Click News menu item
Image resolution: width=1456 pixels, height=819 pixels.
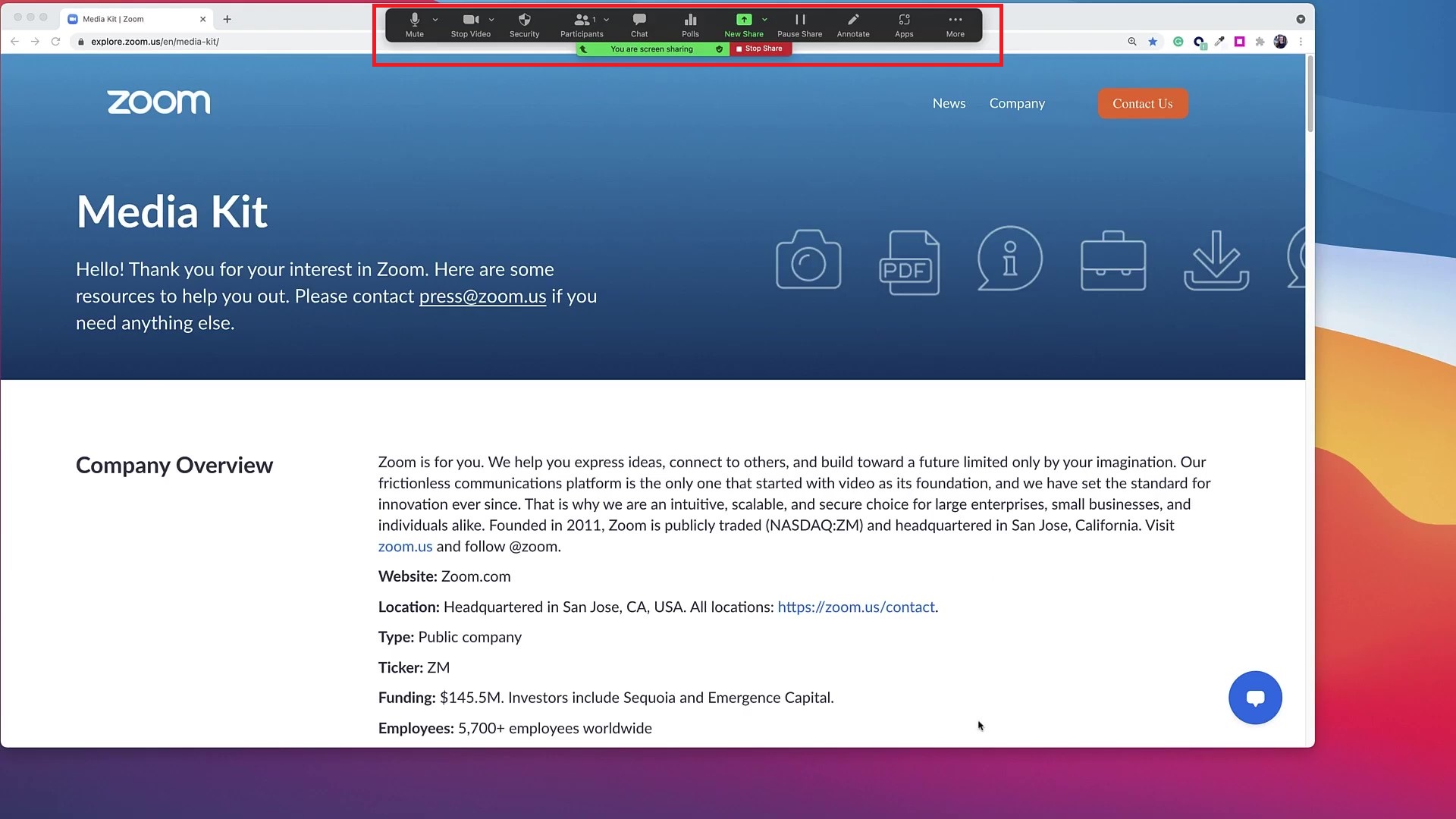click(x=949, y=103)
